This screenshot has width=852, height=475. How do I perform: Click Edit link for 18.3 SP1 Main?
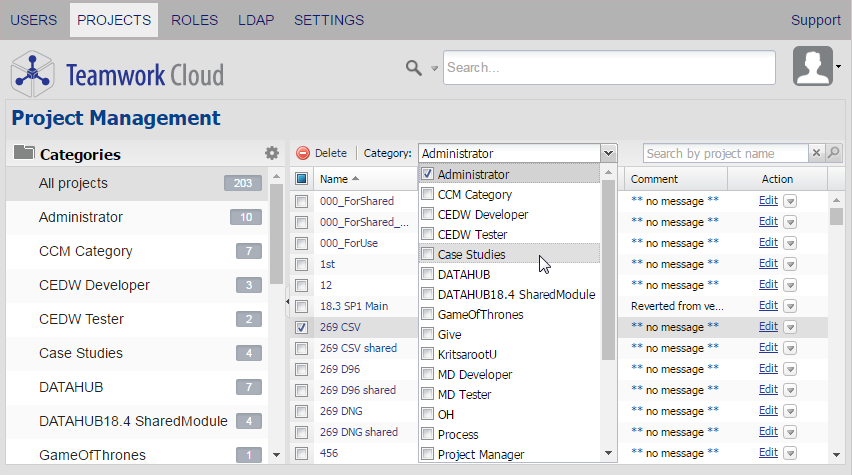coord(767,306)
